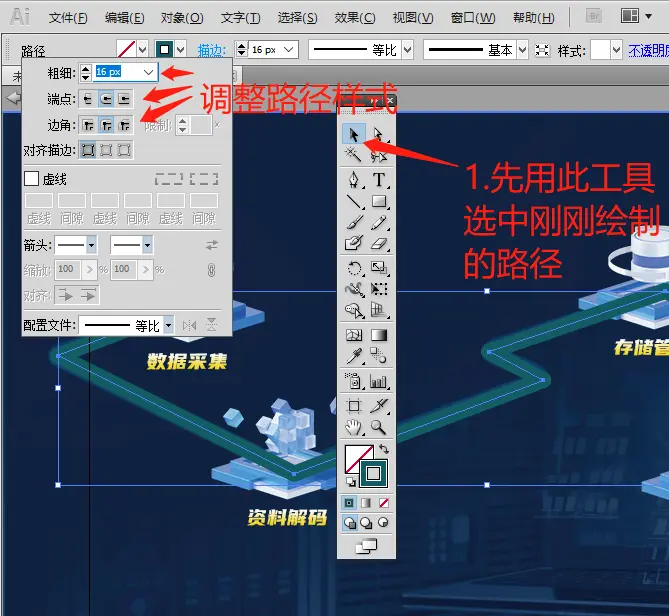Screen dimensions: 669x616
Task: Open fill color dropdown in control bar
Action: [x=143, y=50]
